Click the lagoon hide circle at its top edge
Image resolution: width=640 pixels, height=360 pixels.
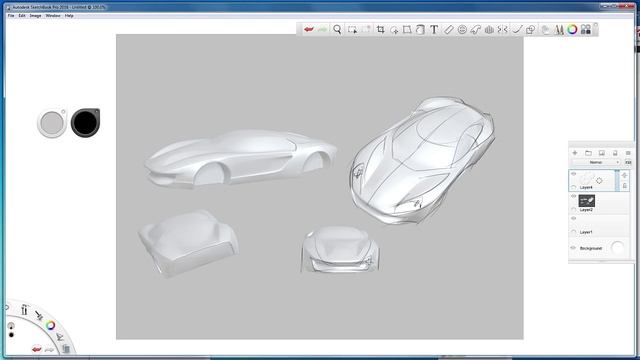tap(7, 308)
